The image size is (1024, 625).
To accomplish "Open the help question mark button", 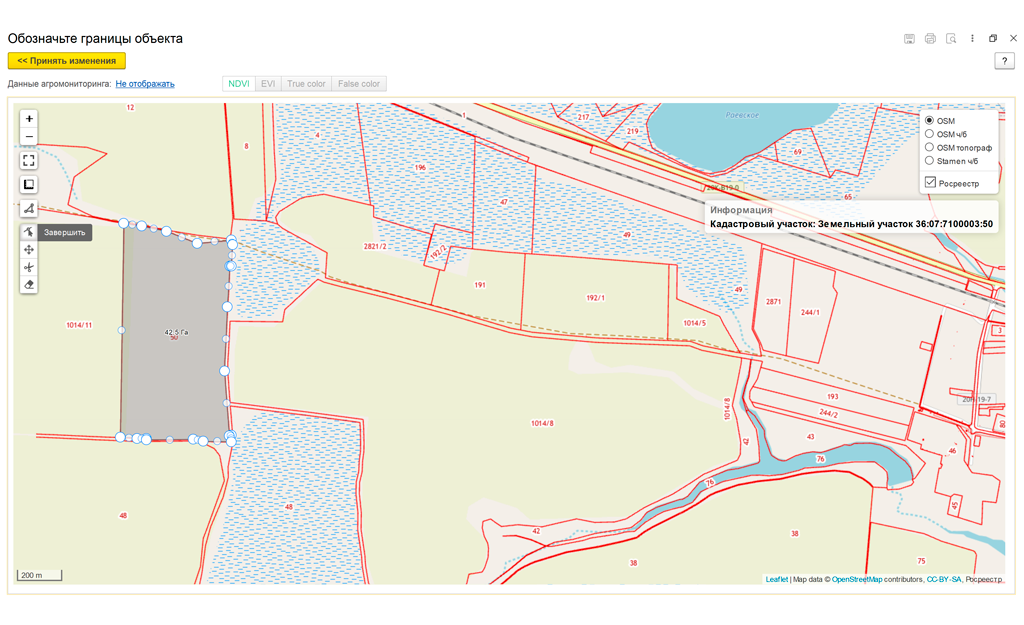I will [x=1004, y=61].
